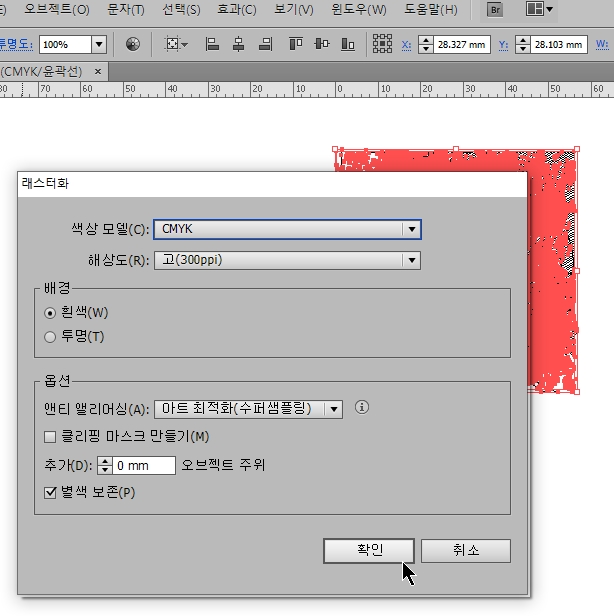
Task: Uncheck the 별색 보존(P) checkbox
Action: [50, 492]
